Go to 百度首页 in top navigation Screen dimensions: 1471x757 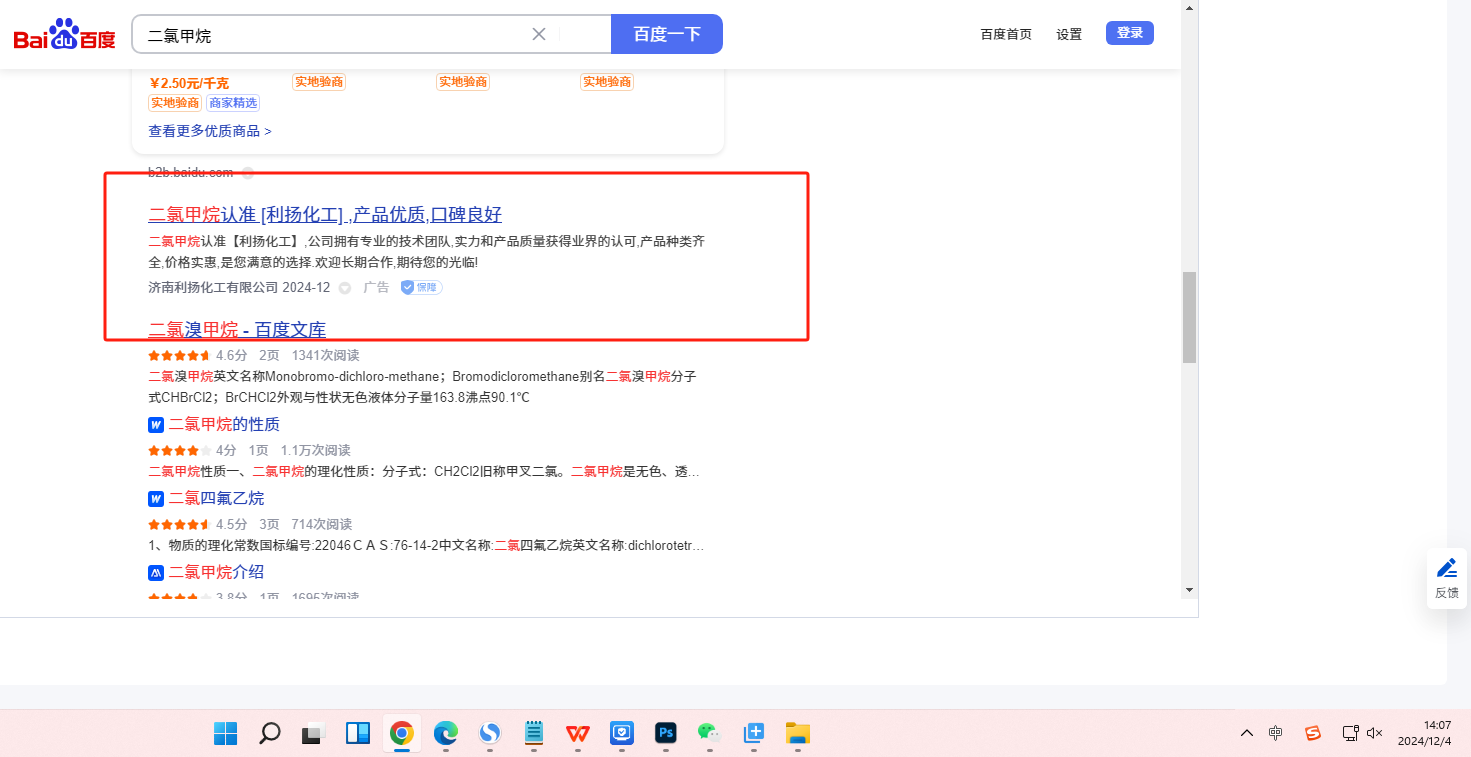pyautogui.click(x=1005, y=34)
